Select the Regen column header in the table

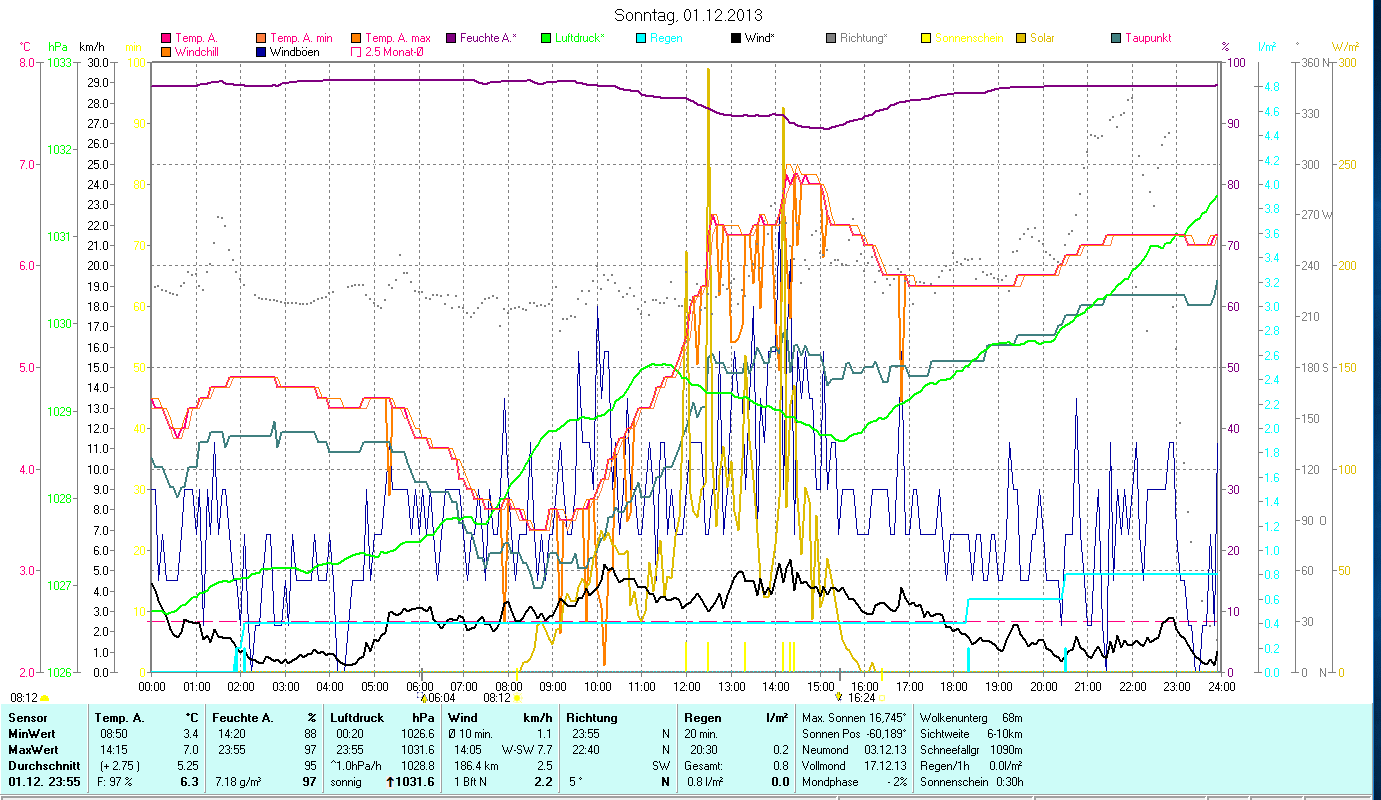[x=701, y=718]
